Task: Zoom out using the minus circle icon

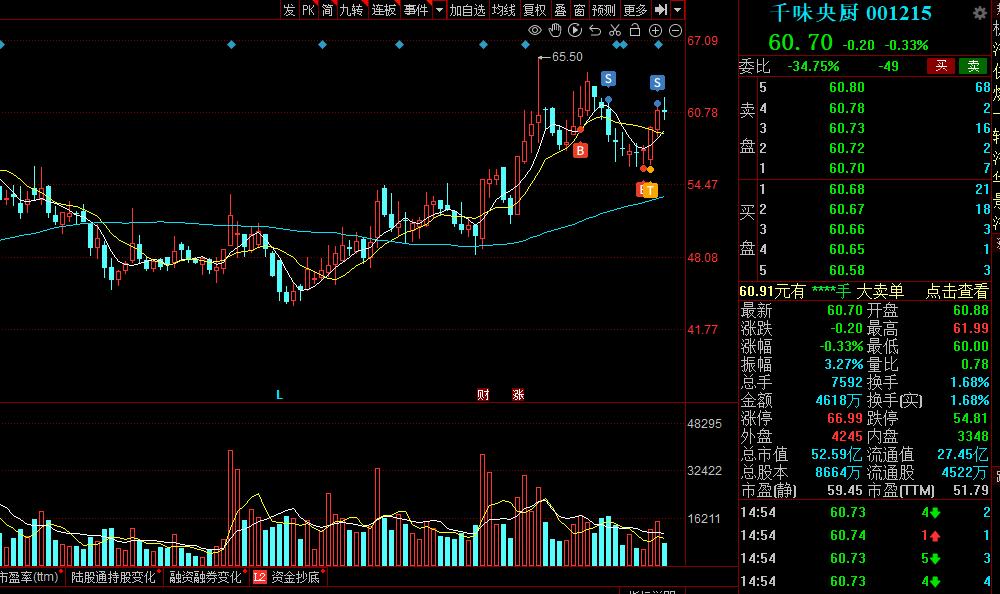Action: [x=675, y=31]
